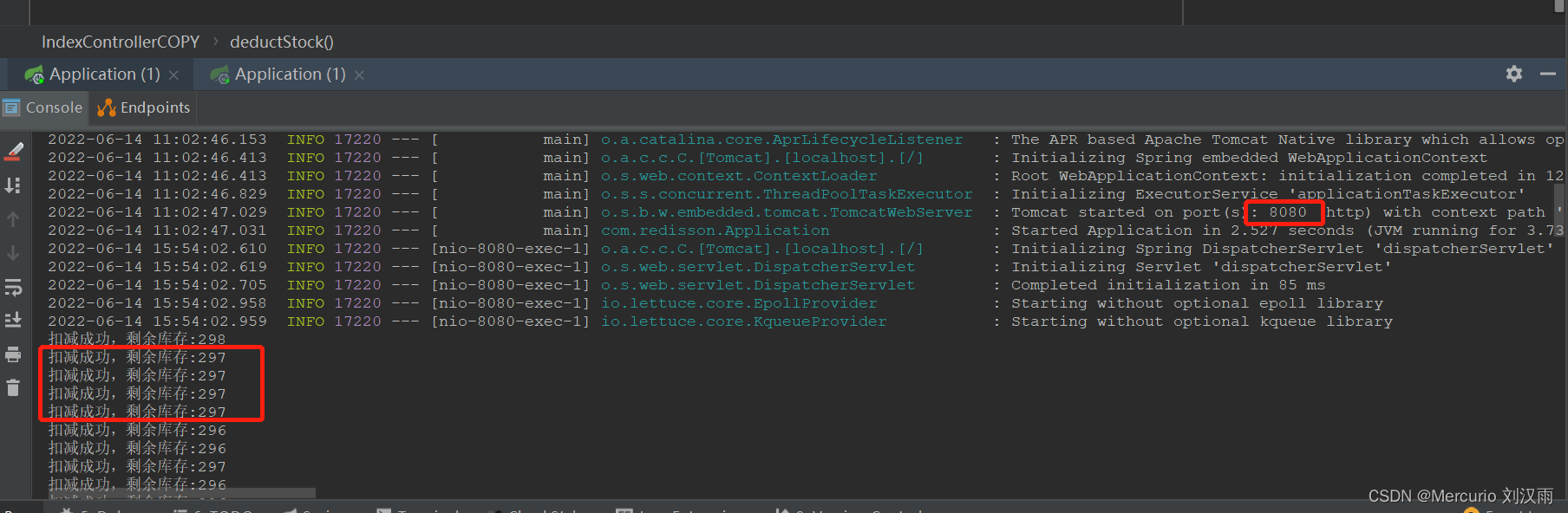This screenshot has width=1568, height=513.
Task: Click Spring leaf icon on second Application tab
Action: pyautogui.click(x=219, y=75)
